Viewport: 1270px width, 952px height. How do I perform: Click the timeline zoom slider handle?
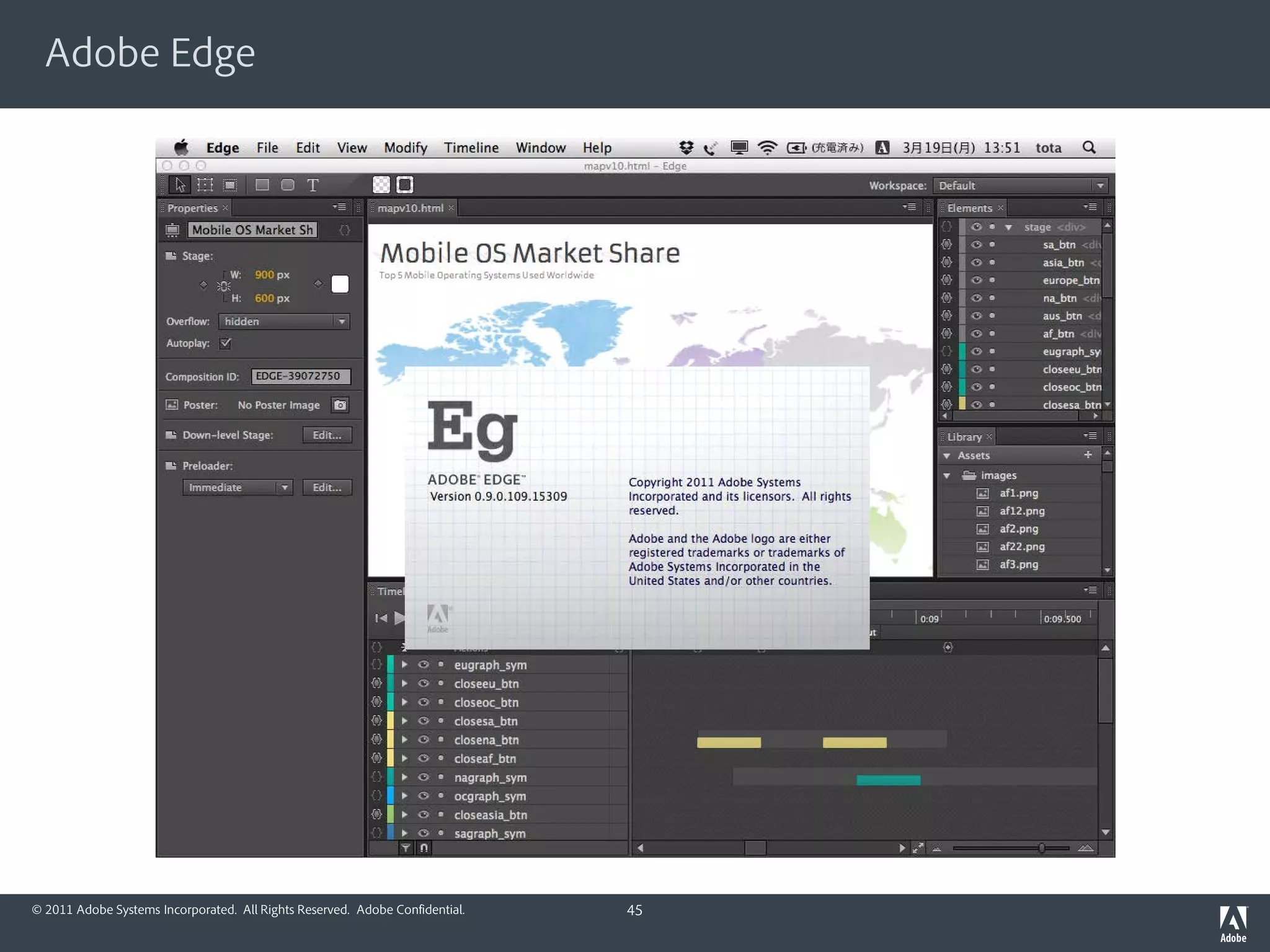[x=1042, y=848]
